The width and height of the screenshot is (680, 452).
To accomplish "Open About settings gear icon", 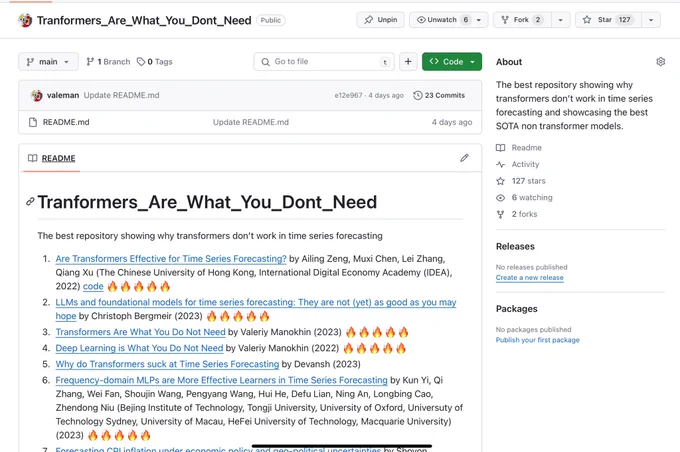I will pos(660,62).
